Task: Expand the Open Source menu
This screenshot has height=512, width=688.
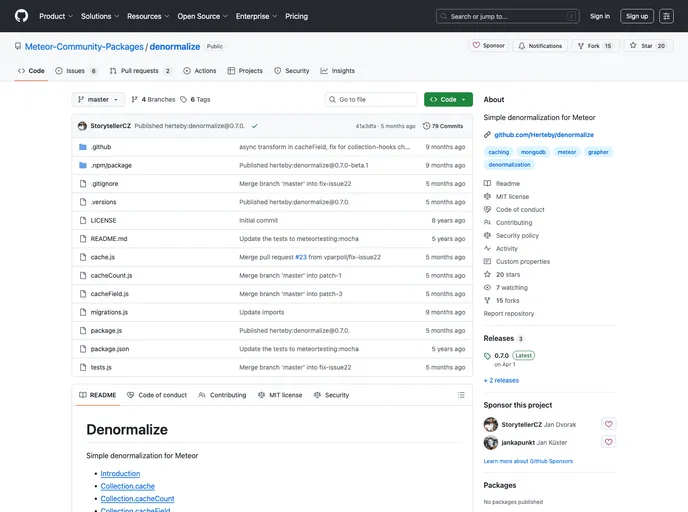Action: 202,16
